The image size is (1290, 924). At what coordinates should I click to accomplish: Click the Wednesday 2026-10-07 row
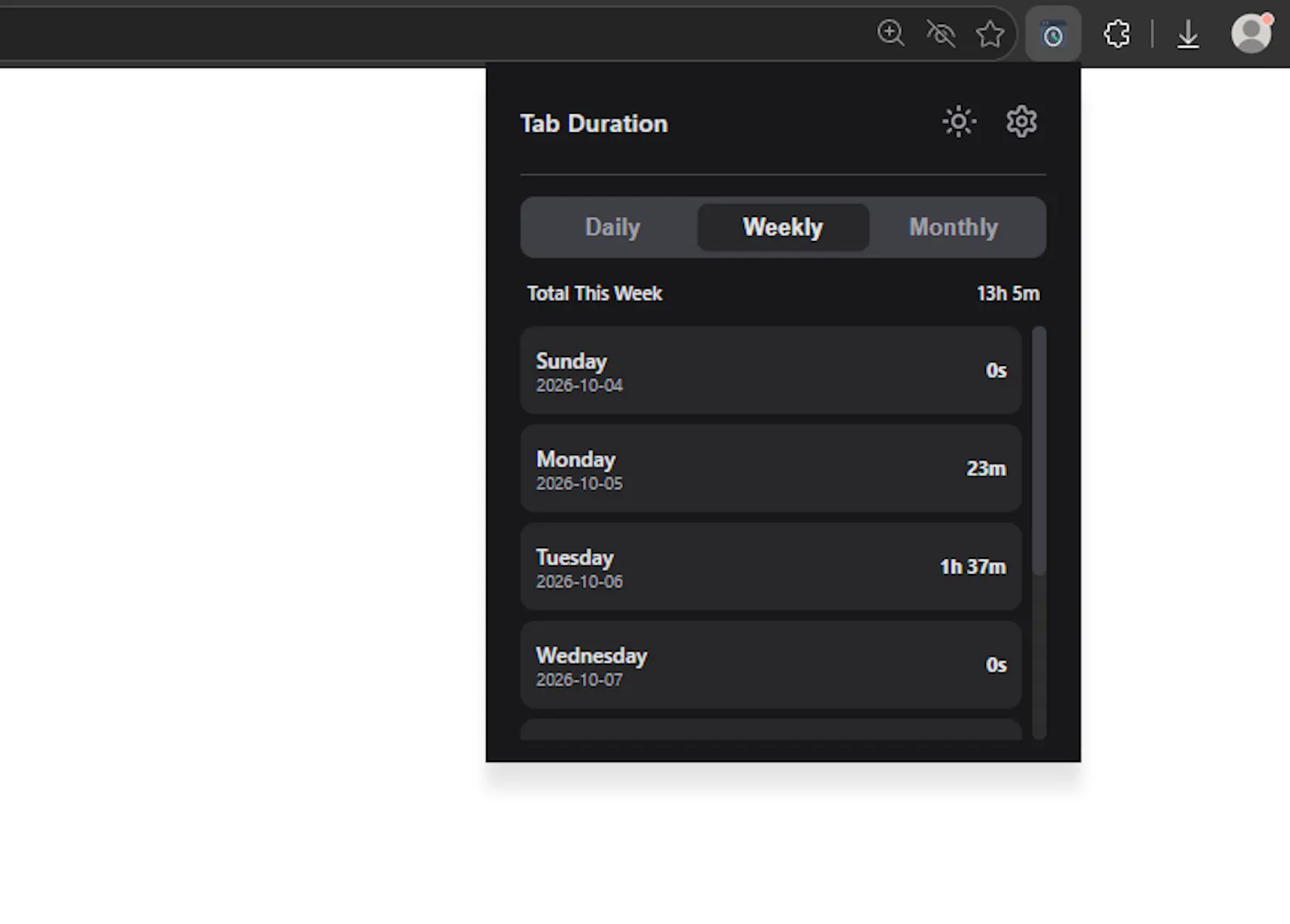(x=771, y=665)
